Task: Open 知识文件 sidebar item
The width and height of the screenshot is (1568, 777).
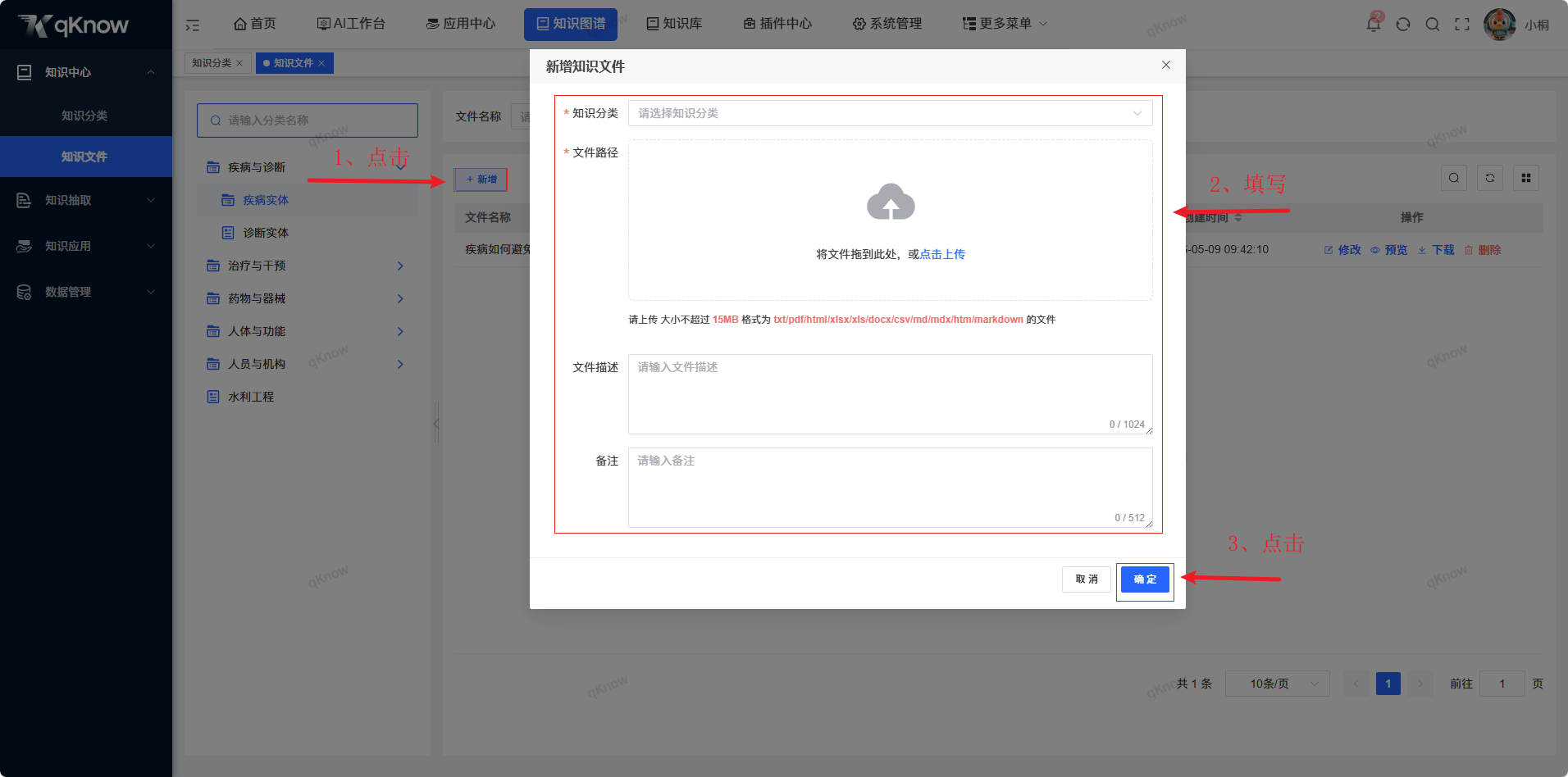Action: click(86, 157)
